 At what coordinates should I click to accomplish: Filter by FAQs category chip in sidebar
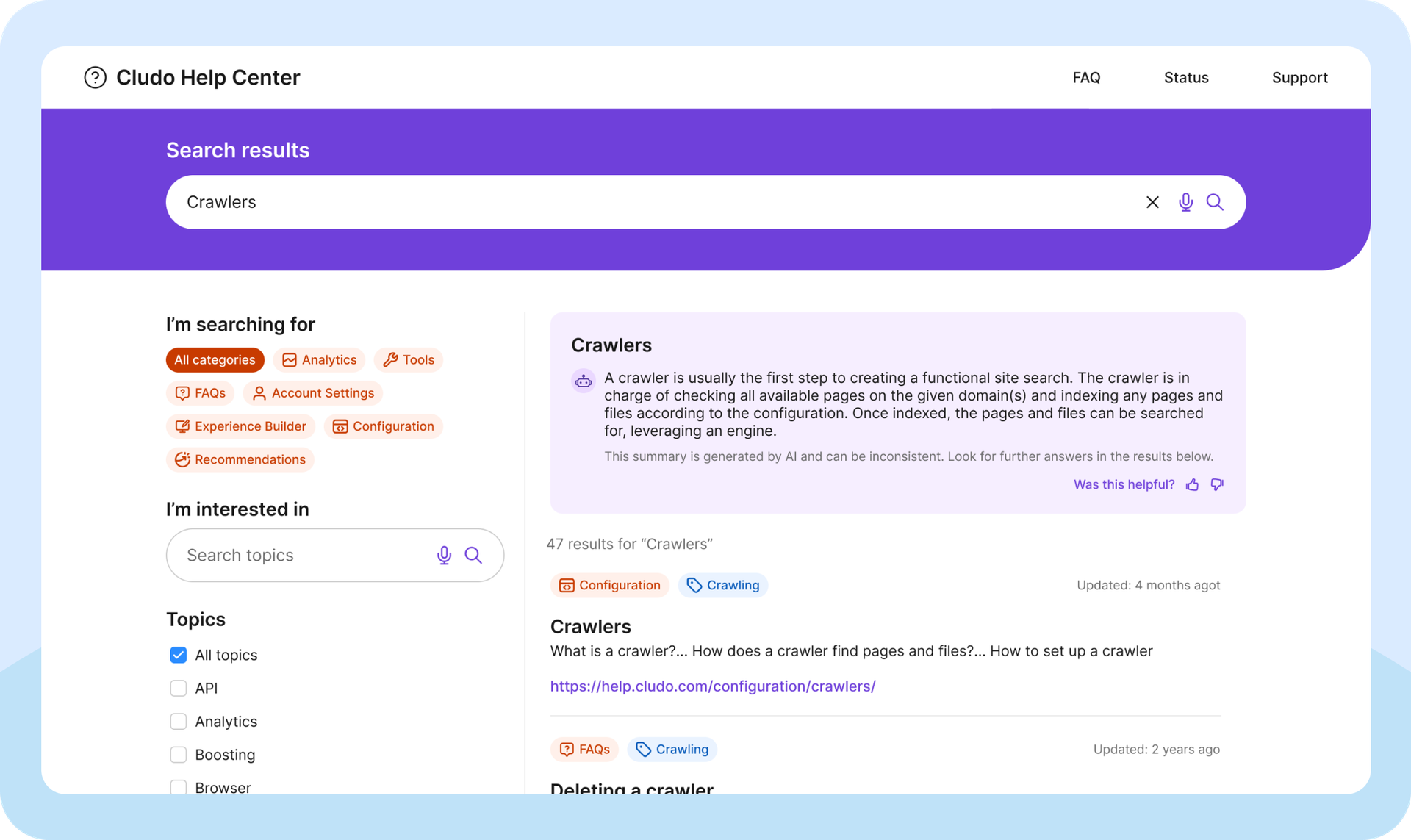coord(200,393)
